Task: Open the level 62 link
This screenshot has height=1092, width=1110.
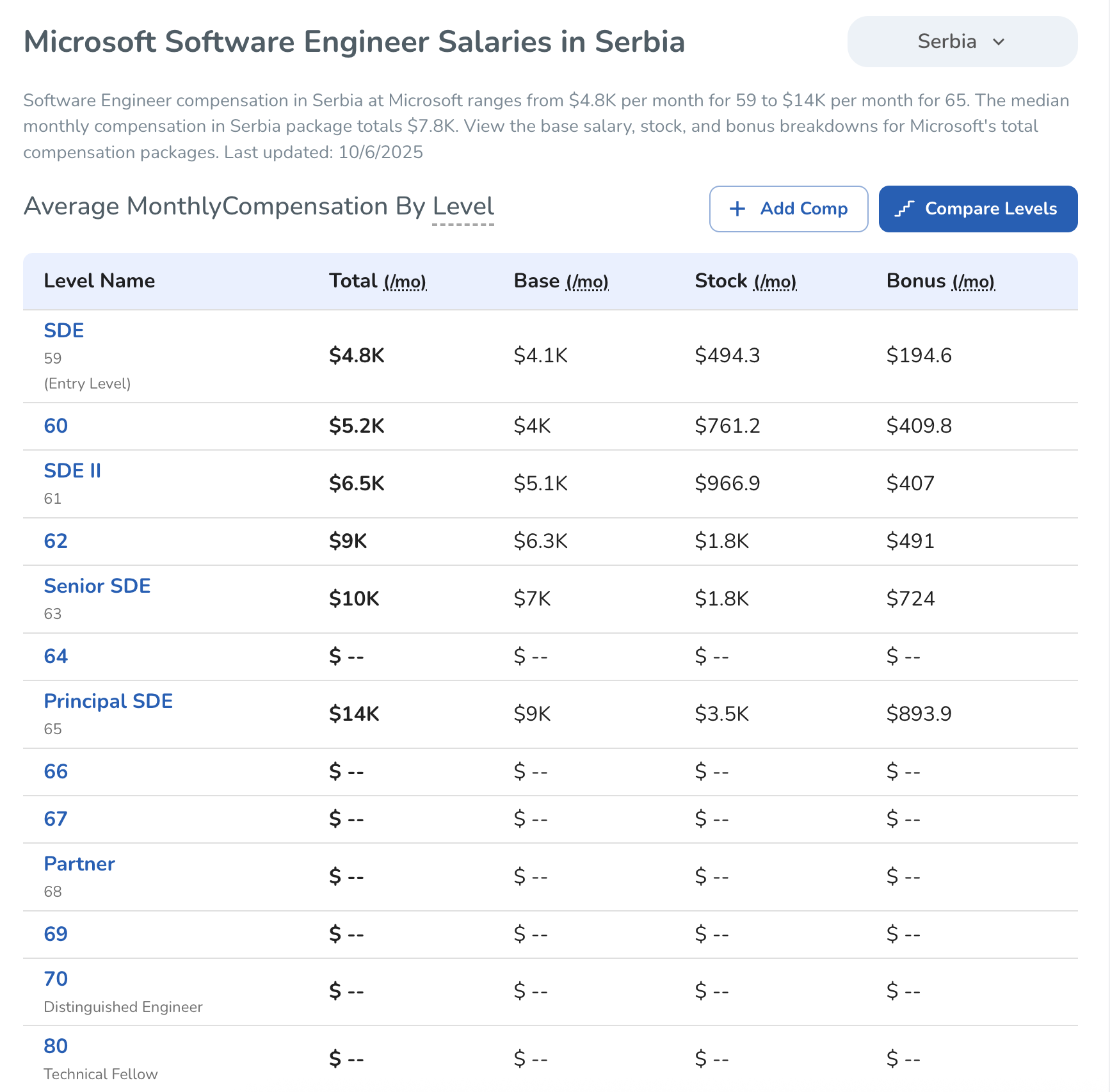Action: (56, 541)
